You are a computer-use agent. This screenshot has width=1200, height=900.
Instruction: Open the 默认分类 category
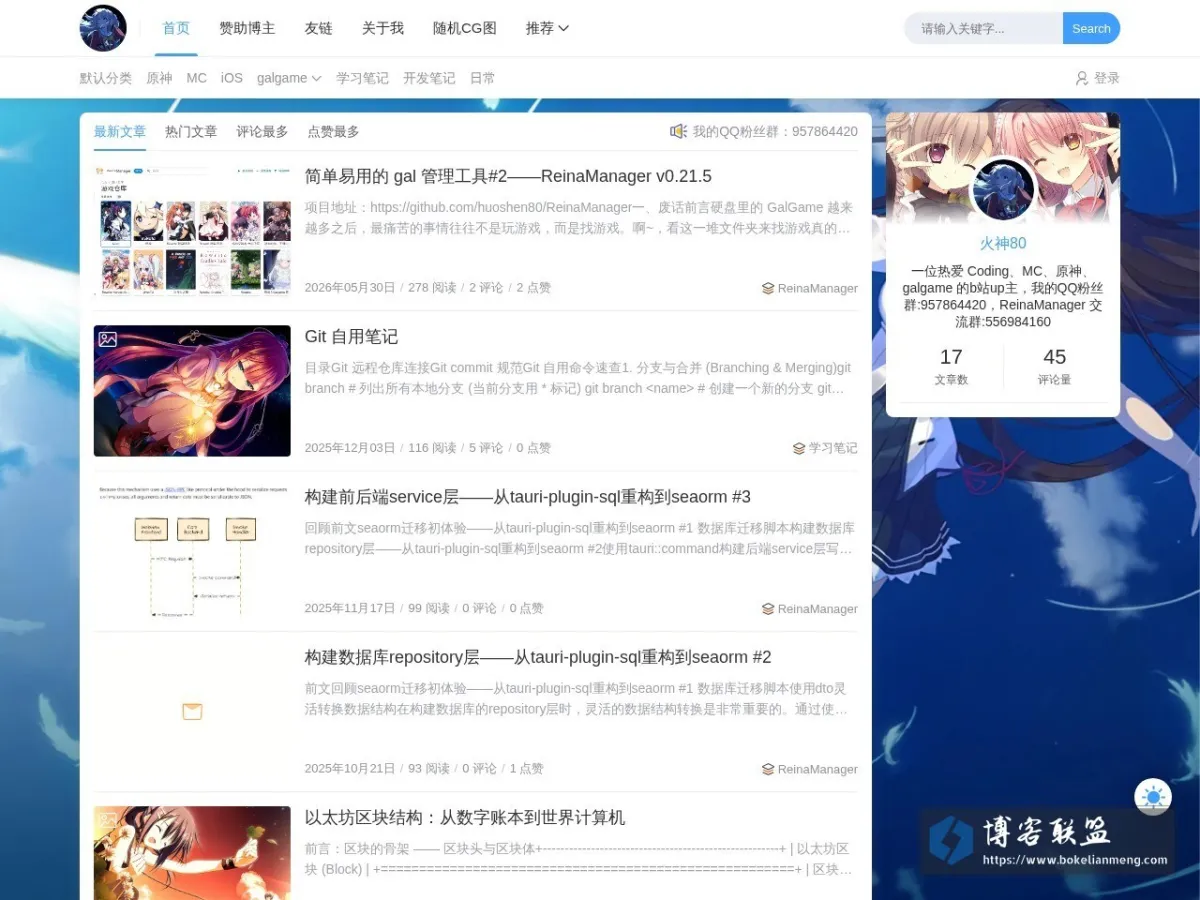pos(106,78)
